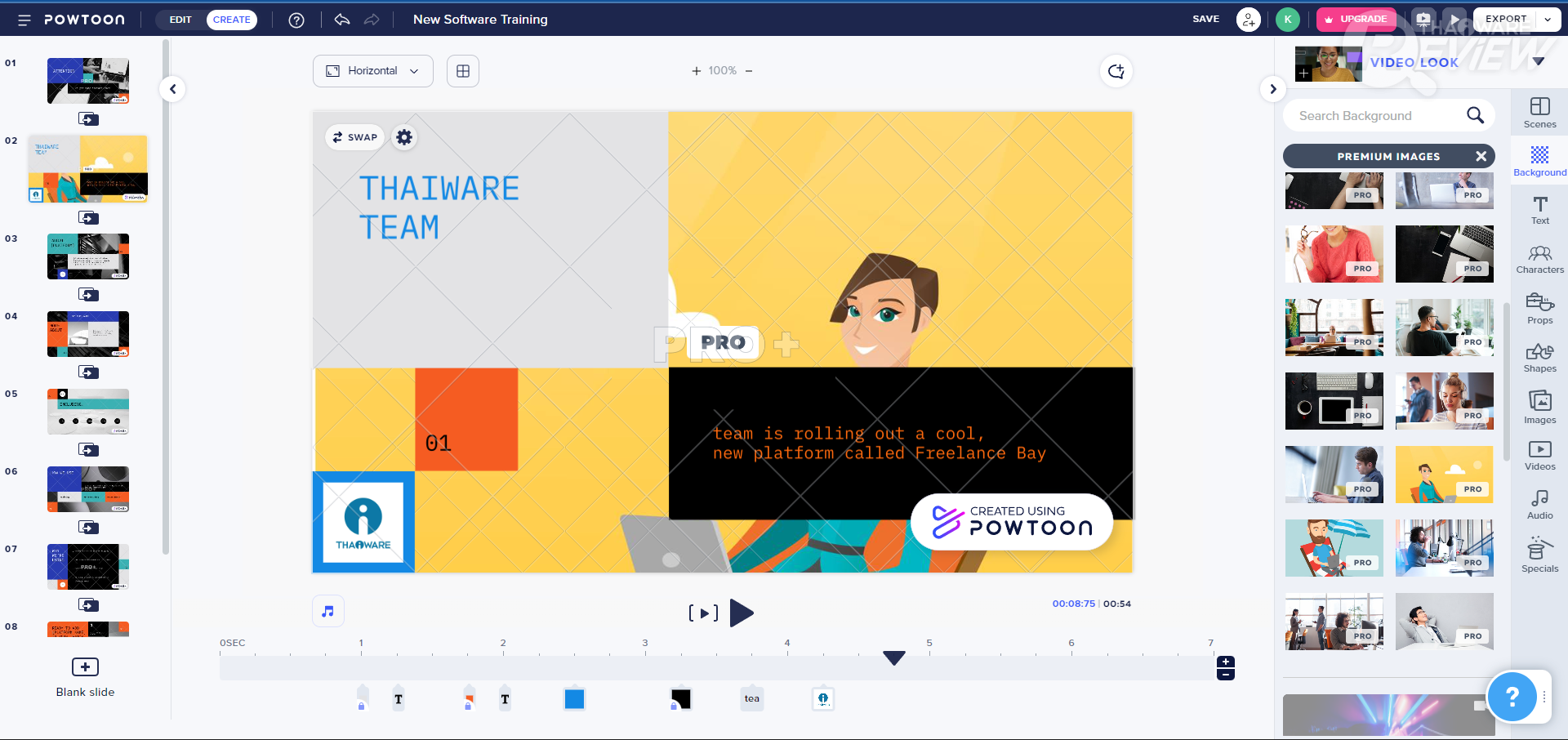Add transition after slide 03
The image size is (1568, 740).
pos(88,295)
